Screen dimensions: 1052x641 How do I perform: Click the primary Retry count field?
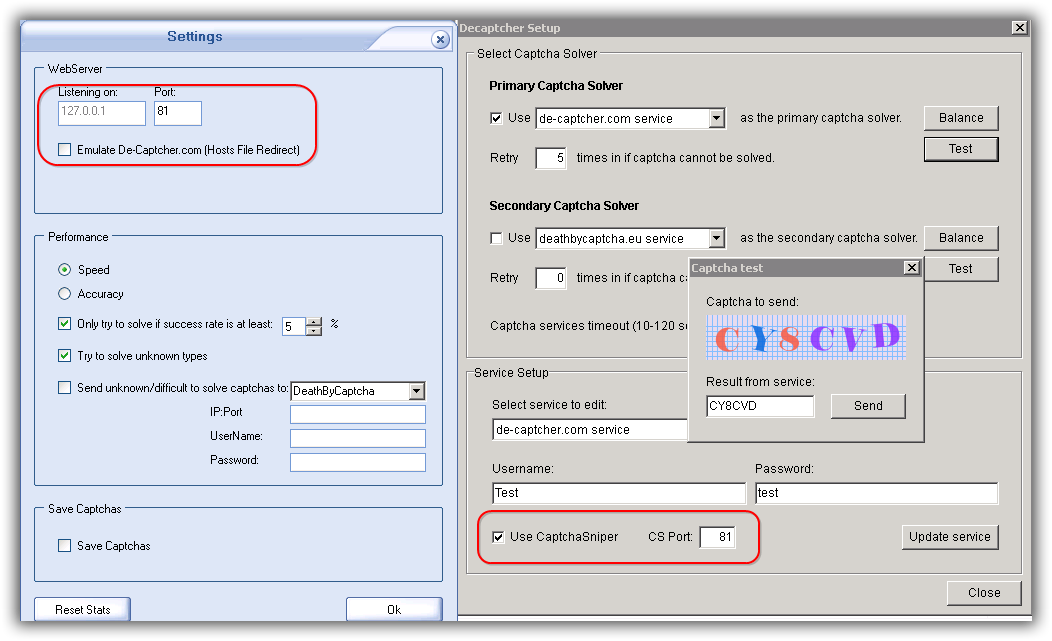pos(551,158)
